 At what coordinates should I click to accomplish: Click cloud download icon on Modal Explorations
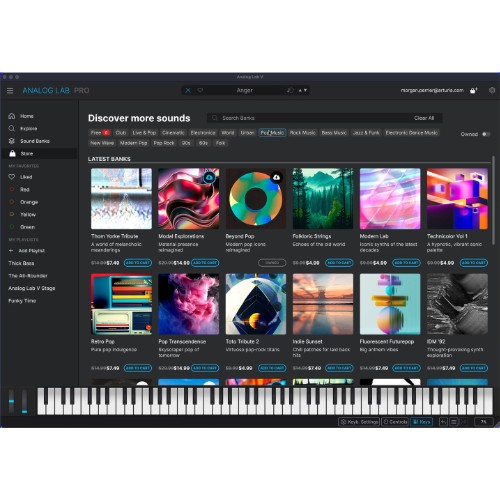pos(209,178)
